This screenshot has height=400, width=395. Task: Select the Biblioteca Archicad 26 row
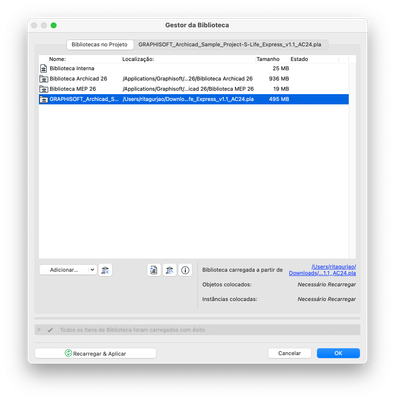click(x=194, y=79)
